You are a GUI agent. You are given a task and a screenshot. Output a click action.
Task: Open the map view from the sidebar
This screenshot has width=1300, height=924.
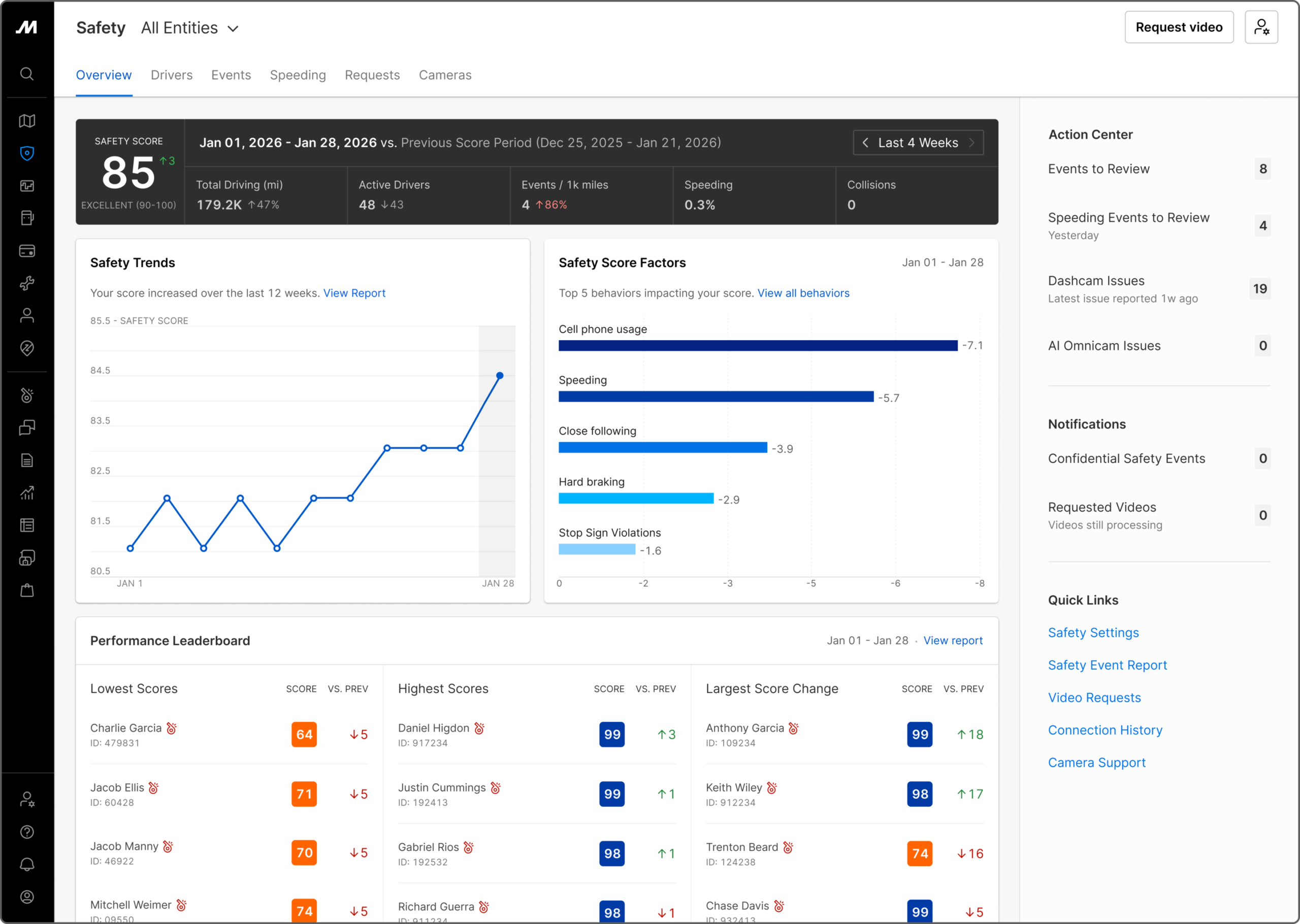click(x=27, y=120)
